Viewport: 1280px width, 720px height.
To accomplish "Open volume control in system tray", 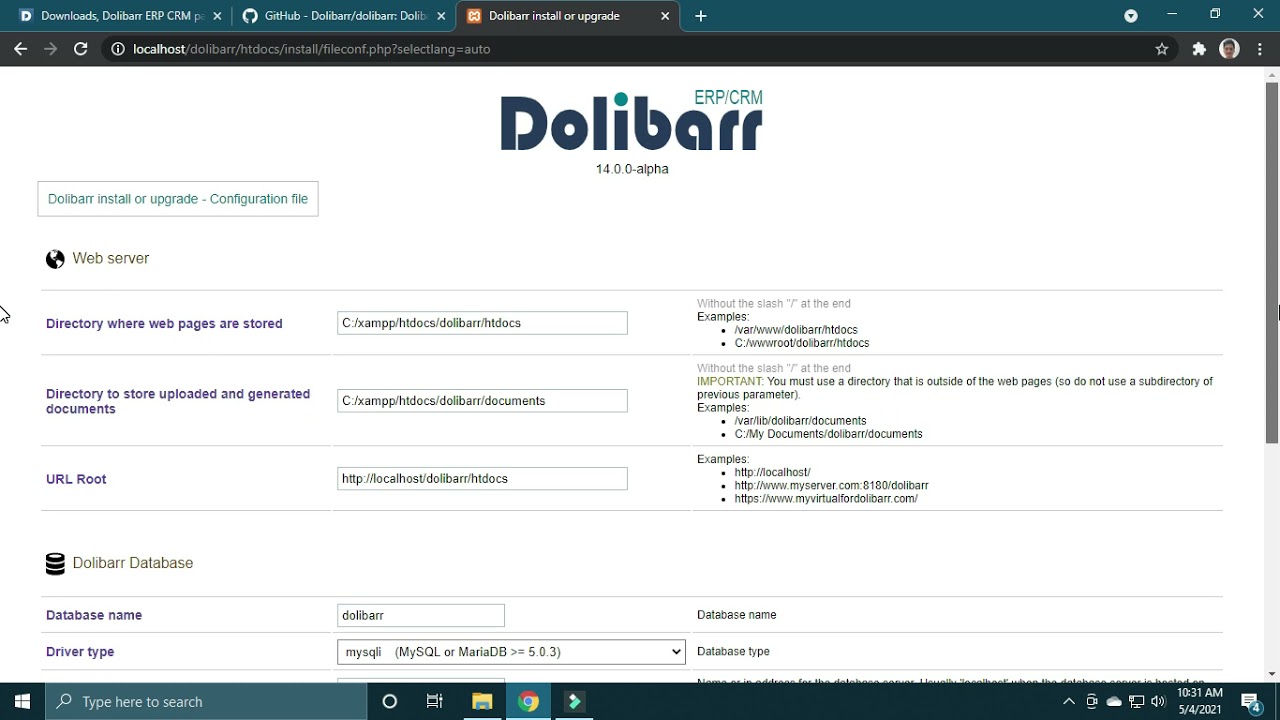I will point(1158,701).
